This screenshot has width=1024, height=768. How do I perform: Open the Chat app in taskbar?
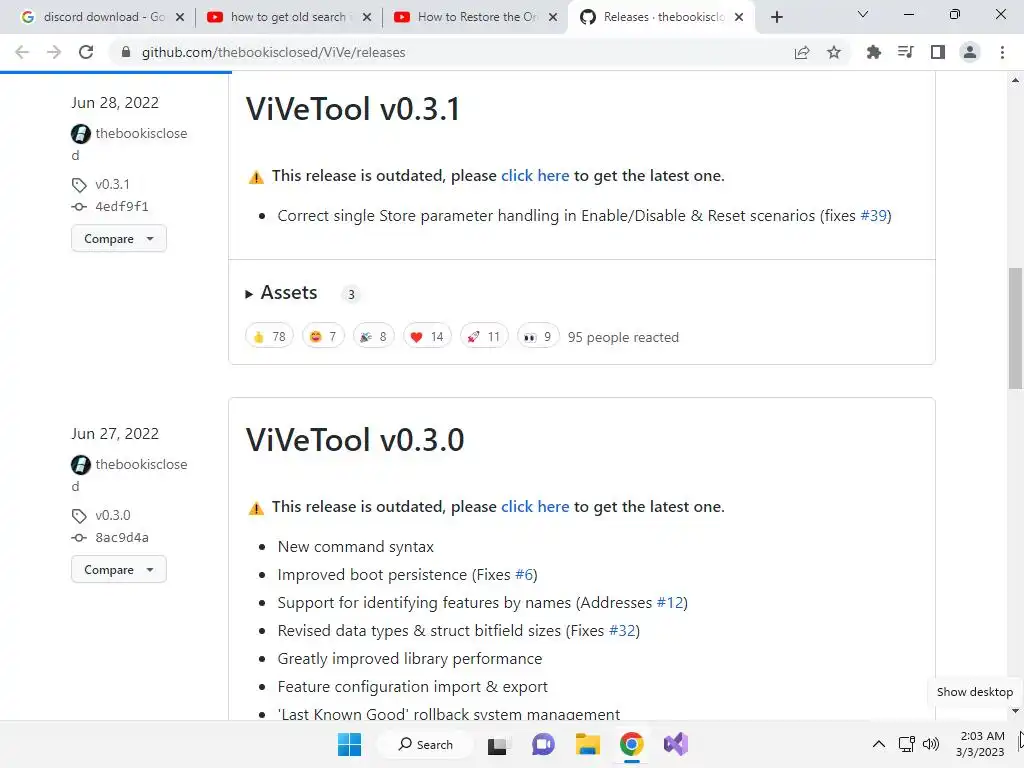click(543, 744)
